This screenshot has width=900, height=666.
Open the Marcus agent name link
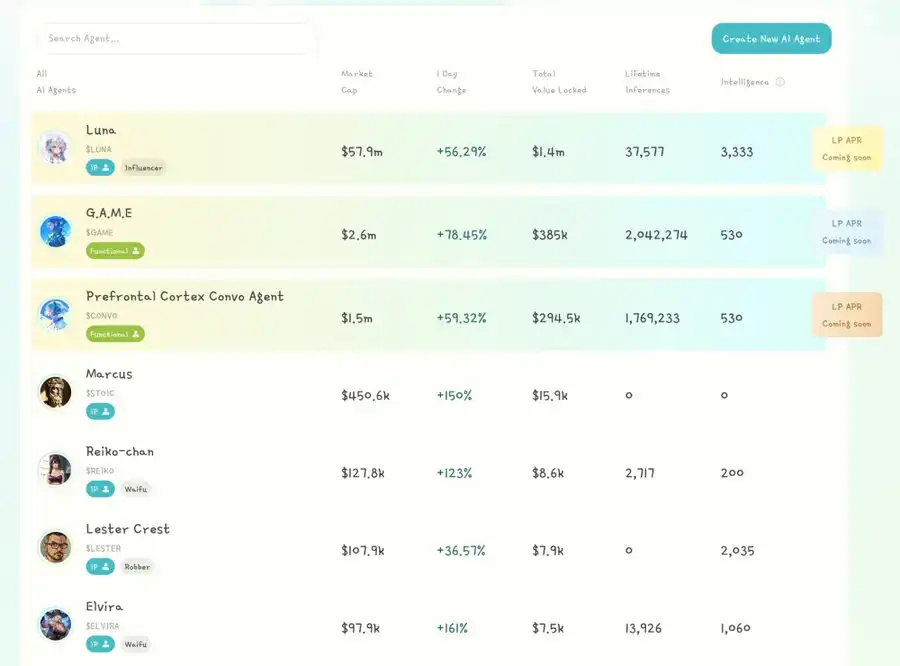(x=109, y=374)
